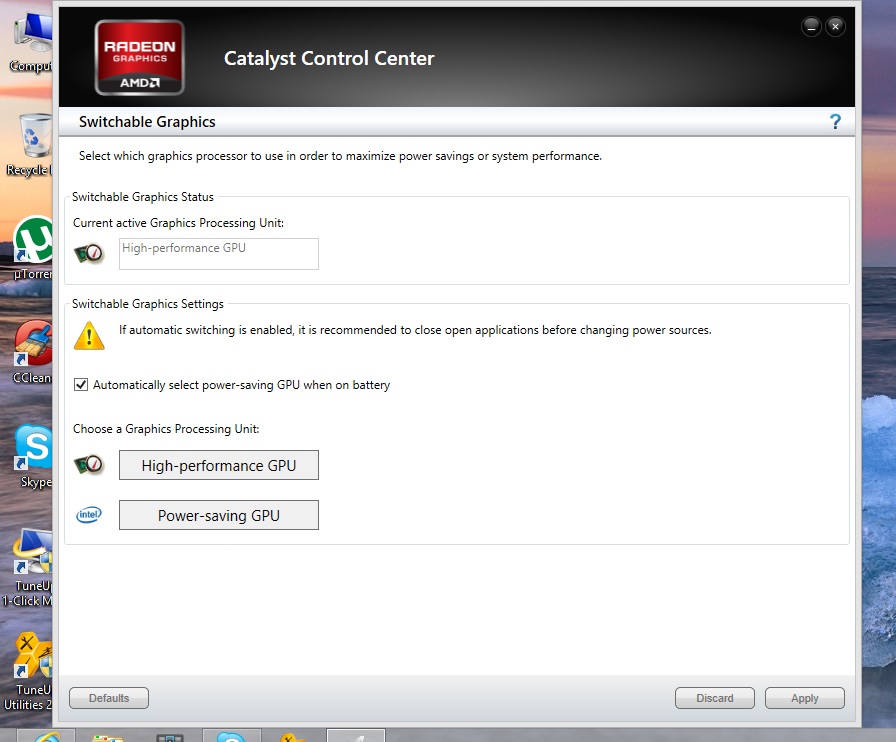Click the Defaults button
This screenshot has width=896, height=742.
[109, 698]
